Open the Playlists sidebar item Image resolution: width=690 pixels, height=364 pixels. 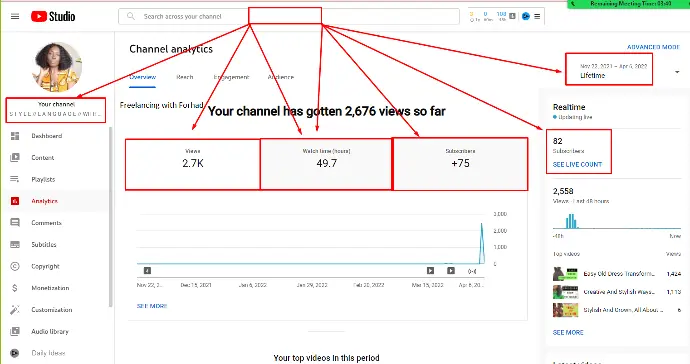pos(43,179)
